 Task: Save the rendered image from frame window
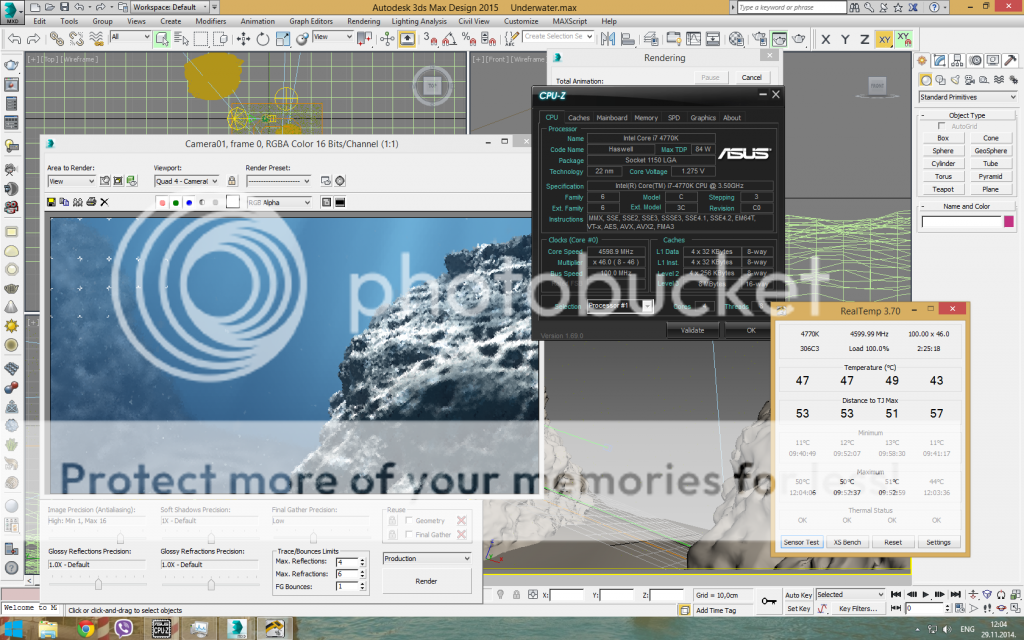(x=51, y=202)
